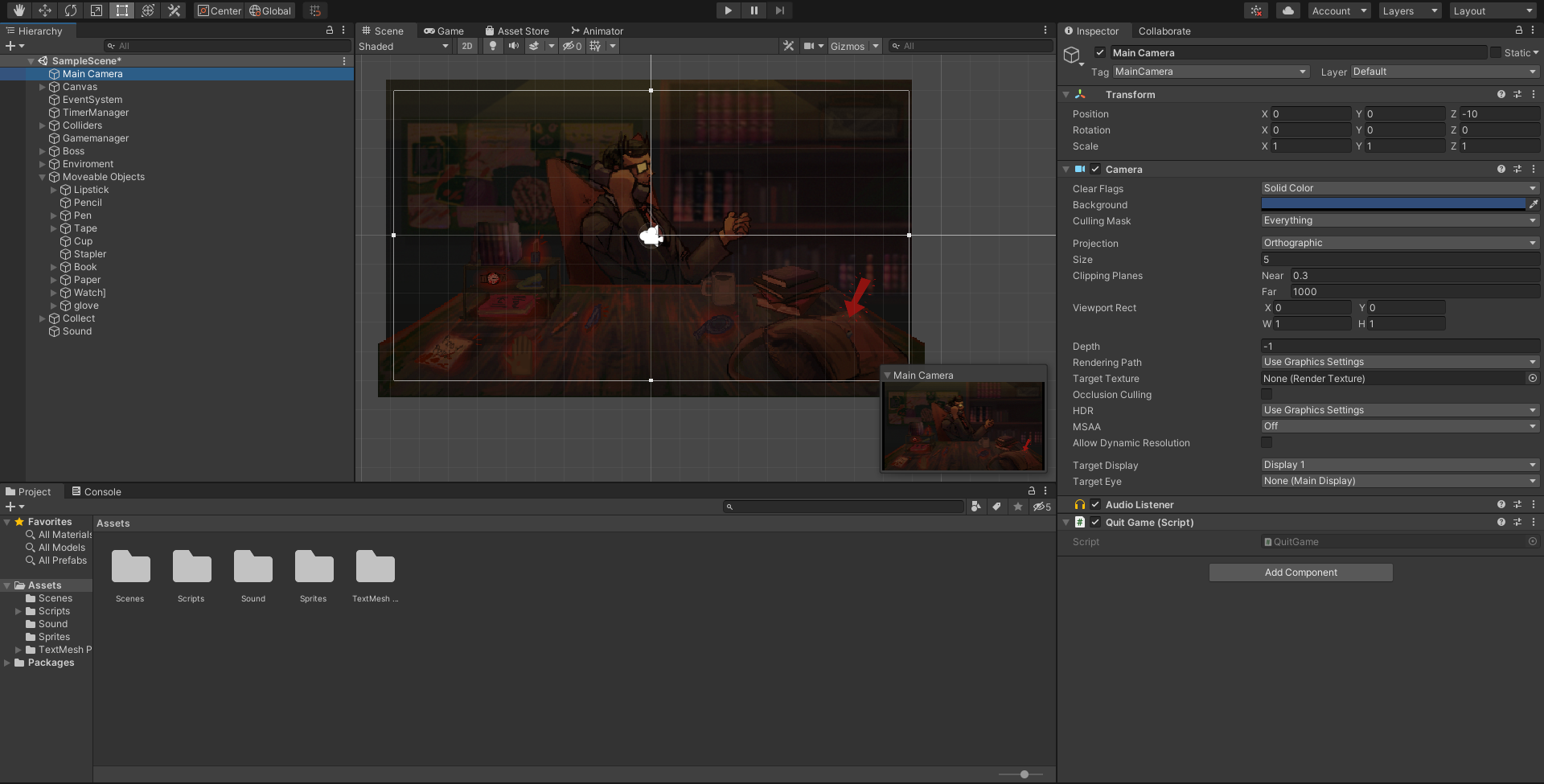Toggle 2D view mode
The image size is (1544, 784).
click(x=467, y=46)
